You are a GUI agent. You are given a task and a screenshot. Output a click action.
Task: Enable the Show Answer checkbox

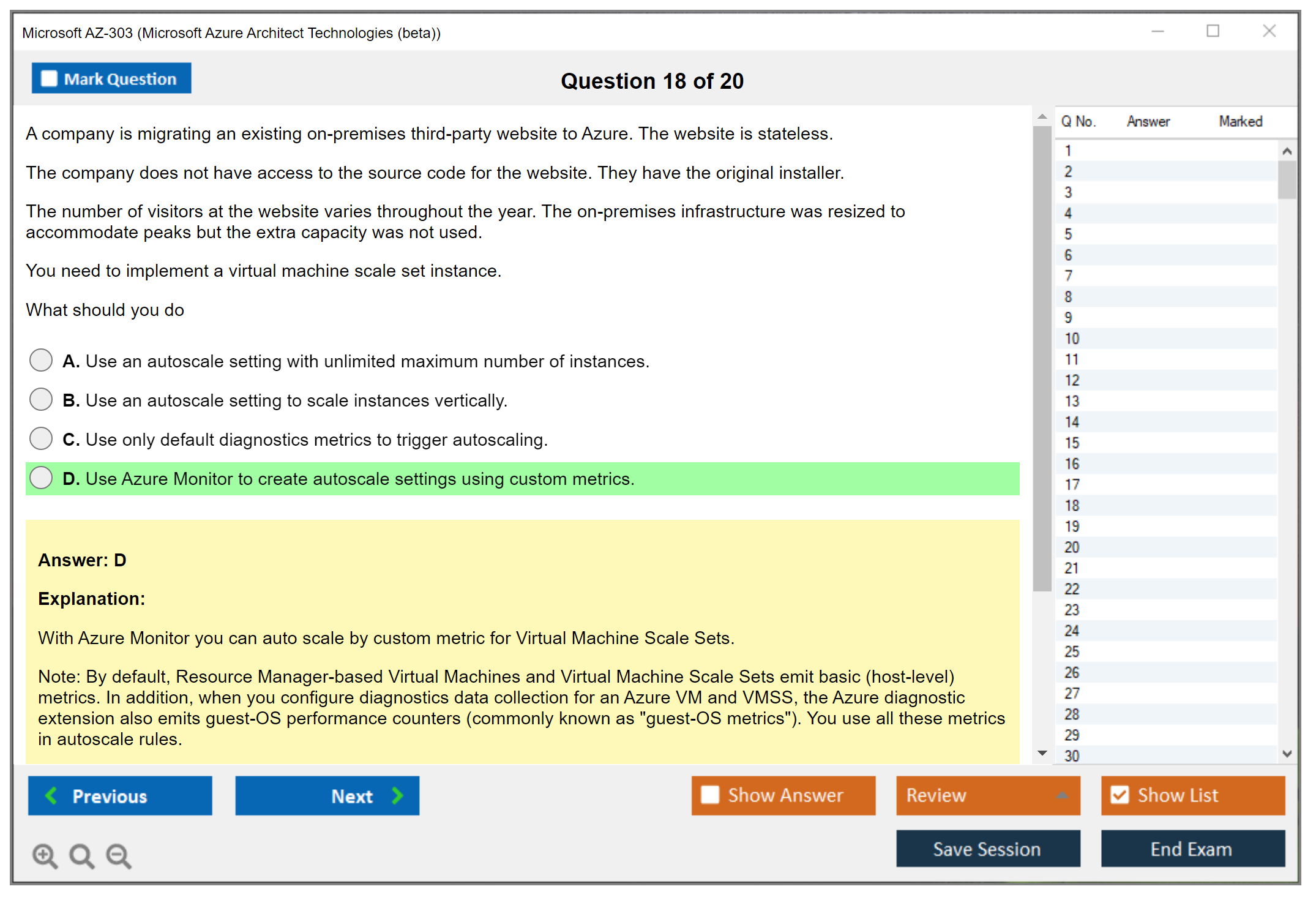pyautogui.click(x=710, y=795)
